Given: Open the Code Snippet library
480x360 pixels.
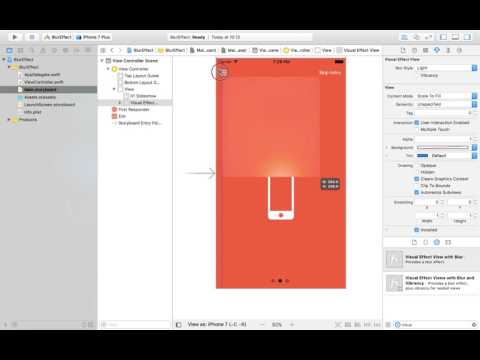Looking at the screenshot, I should click(x=426, y=242).
